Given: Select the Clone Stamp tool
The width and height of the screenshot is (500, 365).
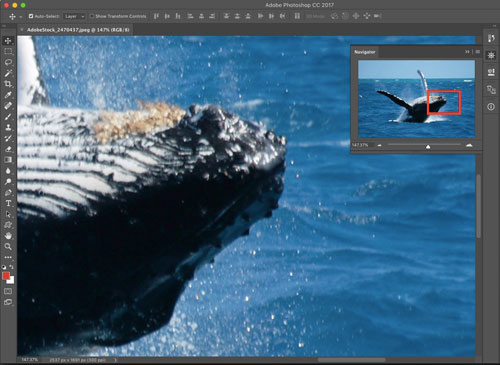Looking at the screenshot, I should click(x=8, y=127).
